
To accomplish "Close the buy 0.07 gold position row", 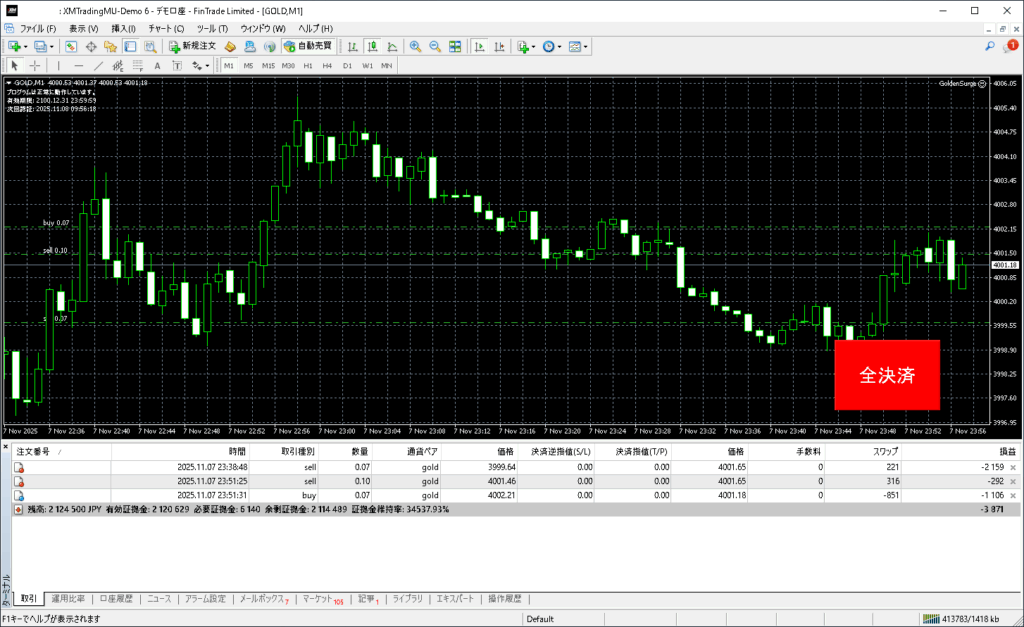I will [x=1013, y=495].
